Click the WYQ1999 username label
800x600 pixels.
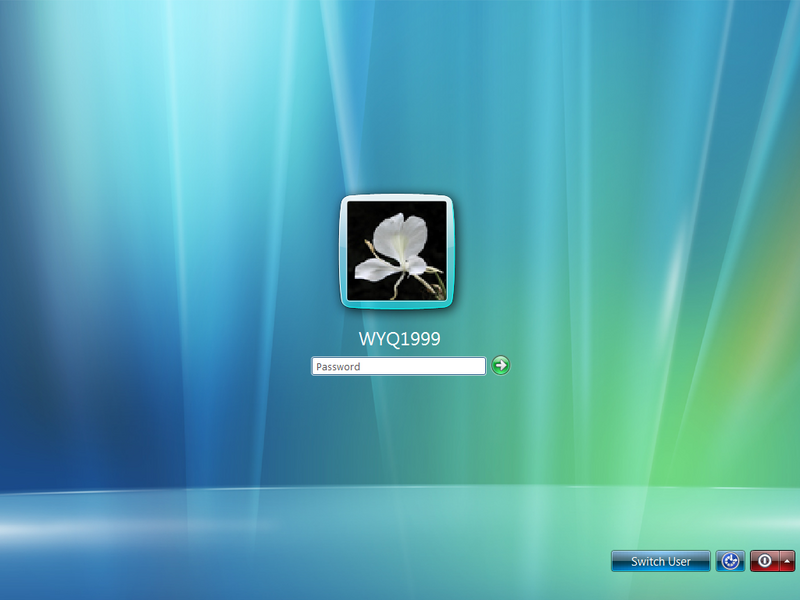tap(399, 339)
